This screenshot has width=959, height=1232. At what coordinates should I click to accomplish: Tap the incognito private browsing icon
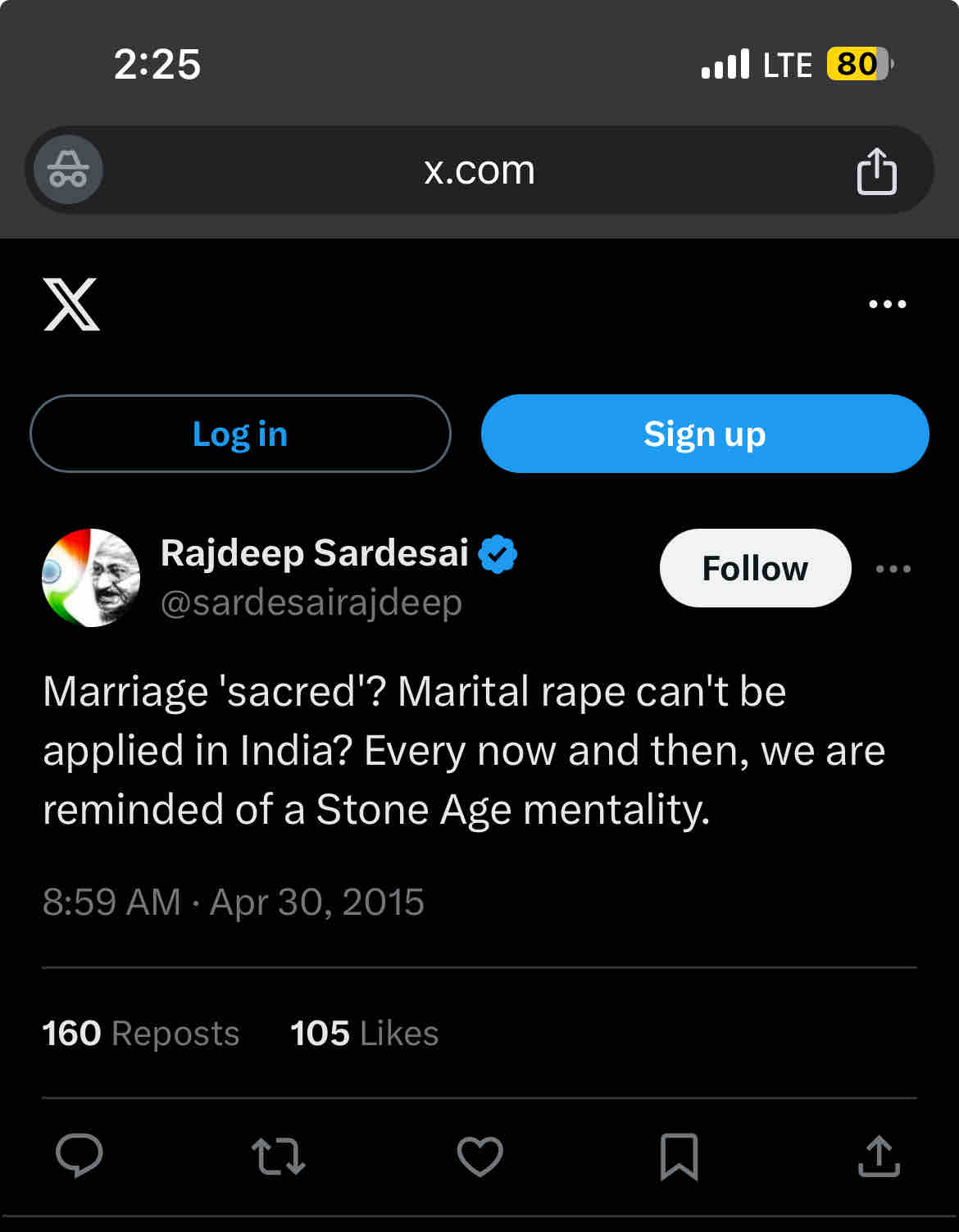[x=68, y=170]
